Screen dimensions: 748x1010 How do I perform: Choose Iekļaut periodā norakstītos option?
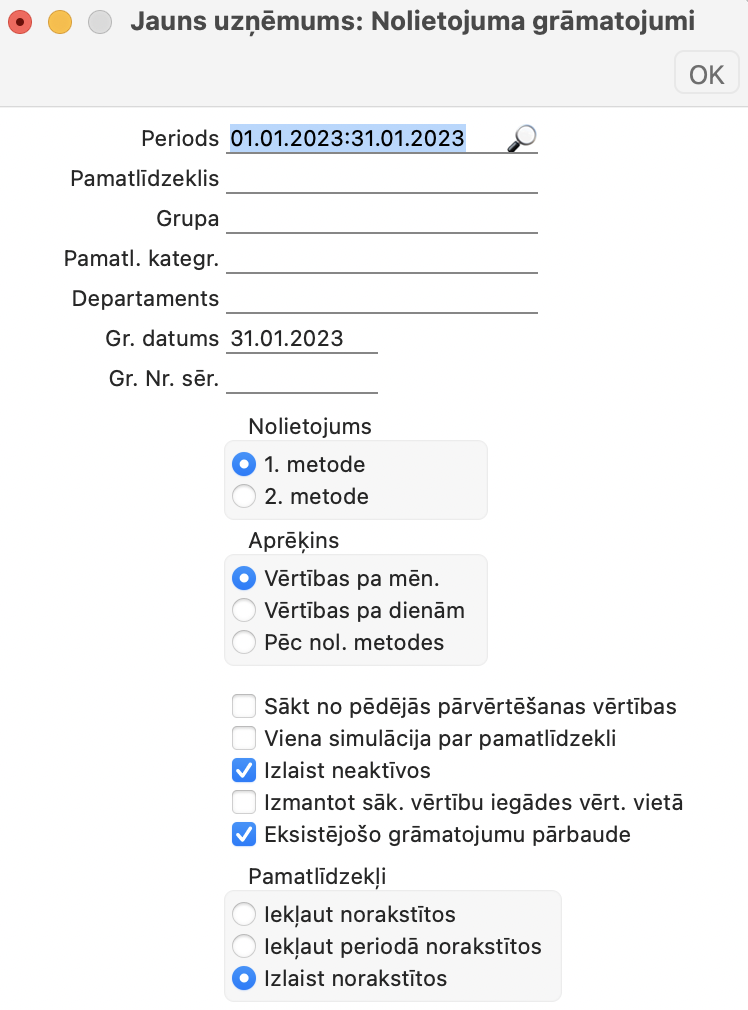[243, 946]
